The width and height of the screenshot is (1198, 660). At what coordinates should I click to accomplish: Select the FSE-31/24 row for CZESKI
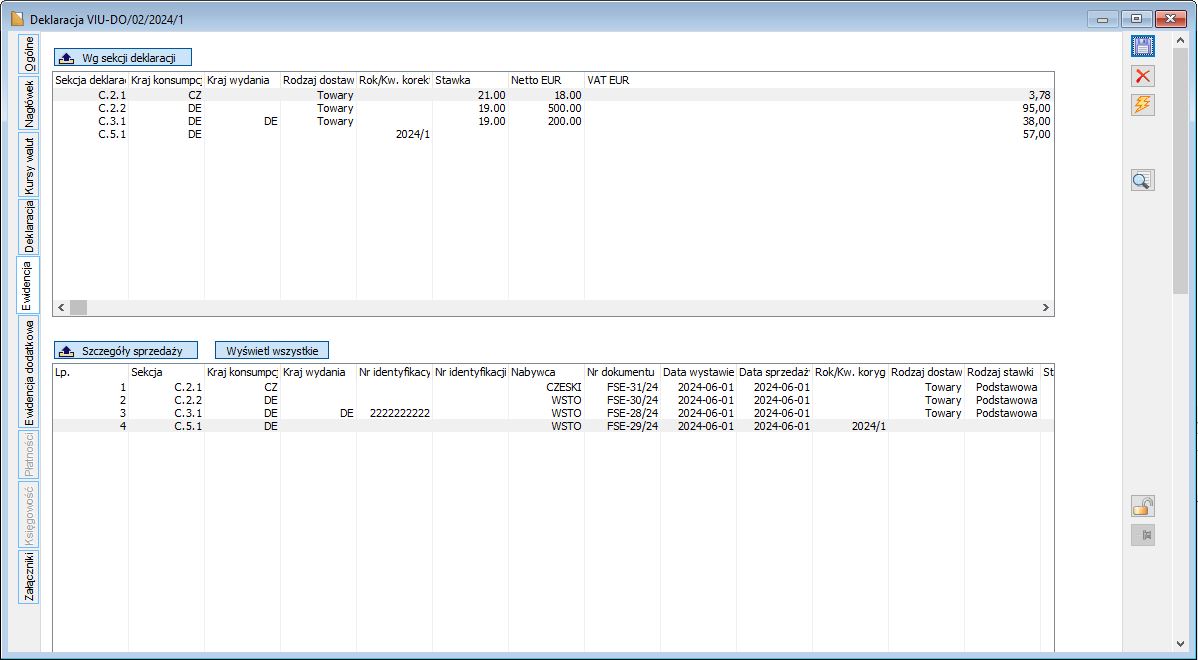620,387
